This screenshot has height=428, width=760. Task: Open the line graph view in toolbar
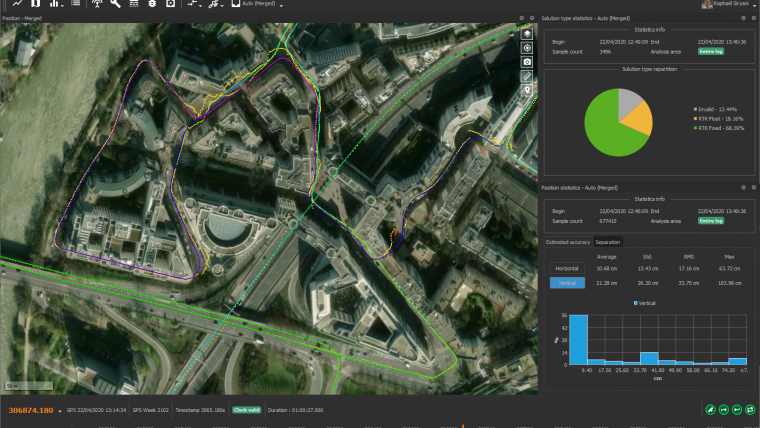point(17,3)
